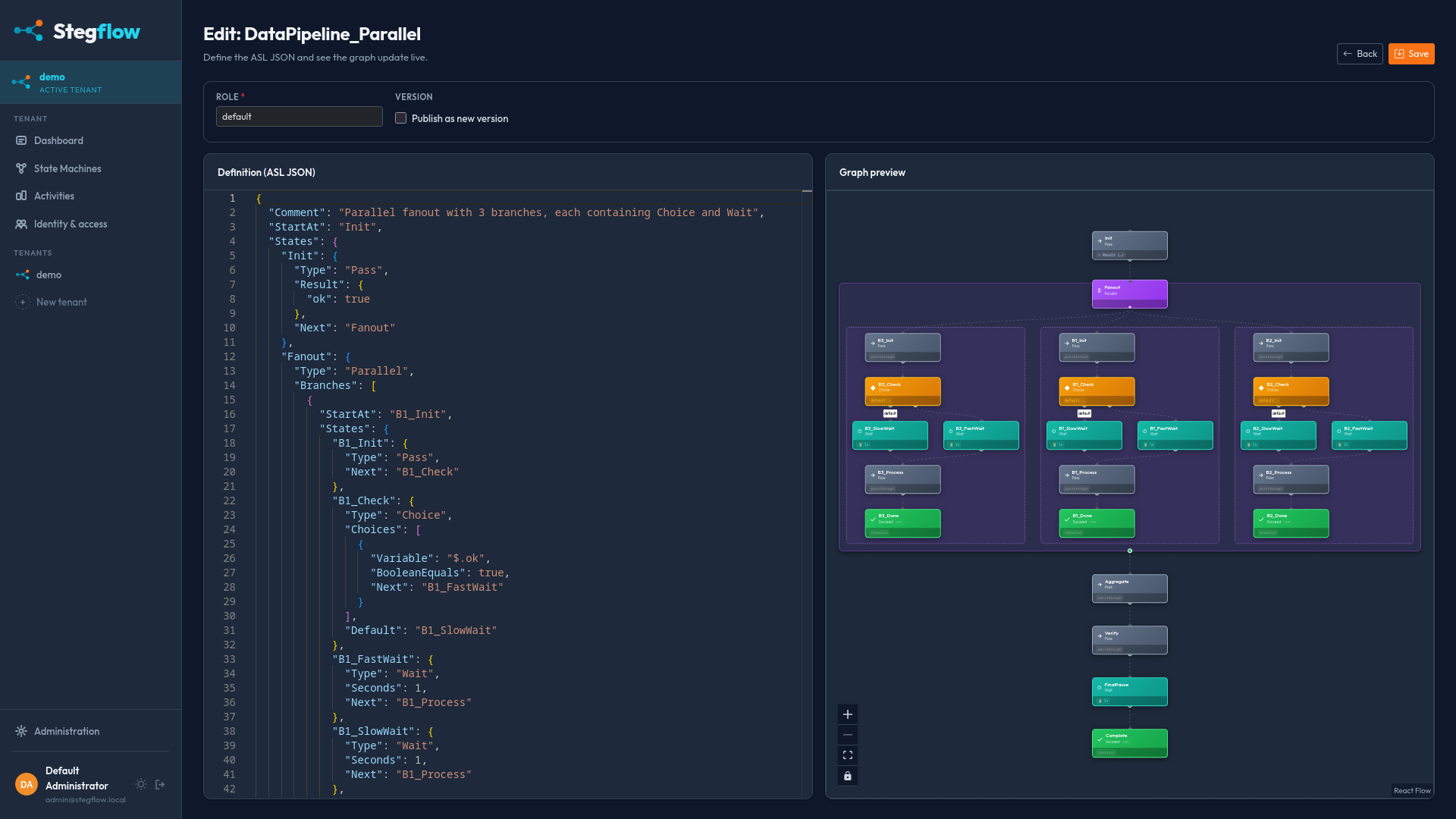Click the DA user avatar
1456x819 pixels.
point(27,784)
